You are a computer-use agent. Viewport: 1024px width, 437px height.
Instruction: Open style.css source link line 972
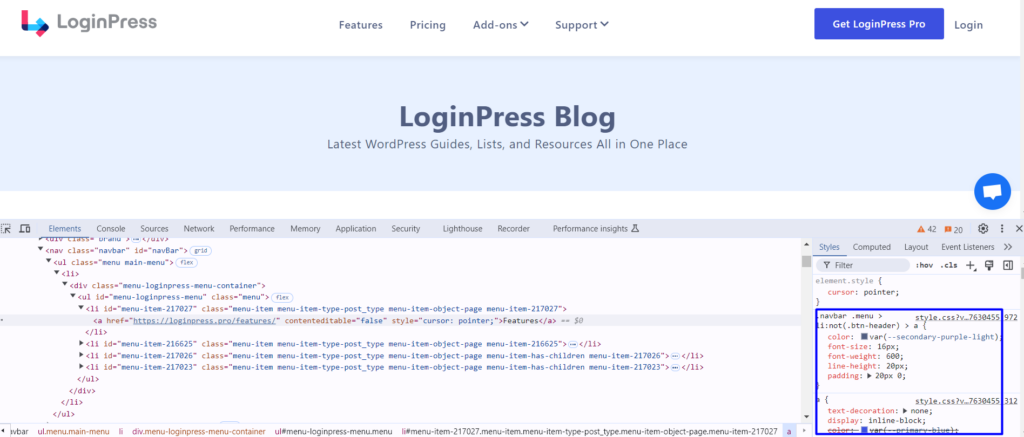click(x=967, y=317)
